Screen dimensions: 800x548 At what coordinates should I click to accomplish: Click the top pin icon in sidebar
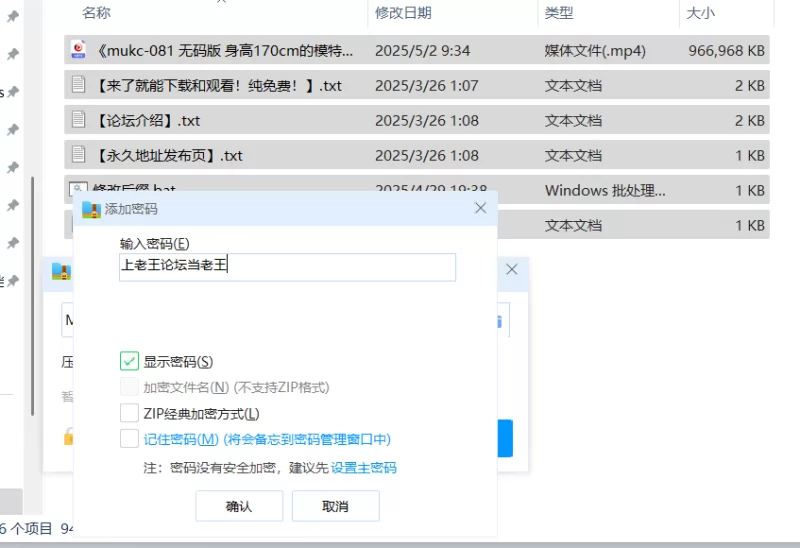tap(13, 53)
